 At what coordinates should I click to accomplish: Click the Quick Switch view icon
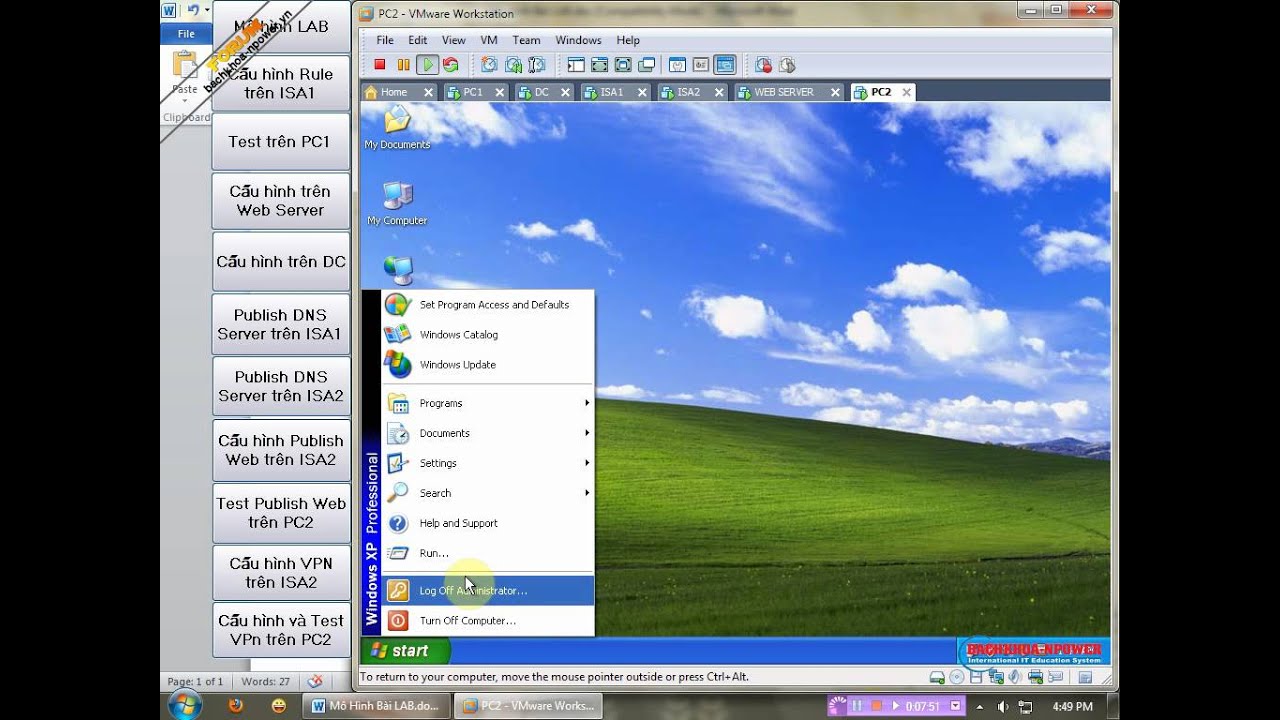[x=600, y=65]
